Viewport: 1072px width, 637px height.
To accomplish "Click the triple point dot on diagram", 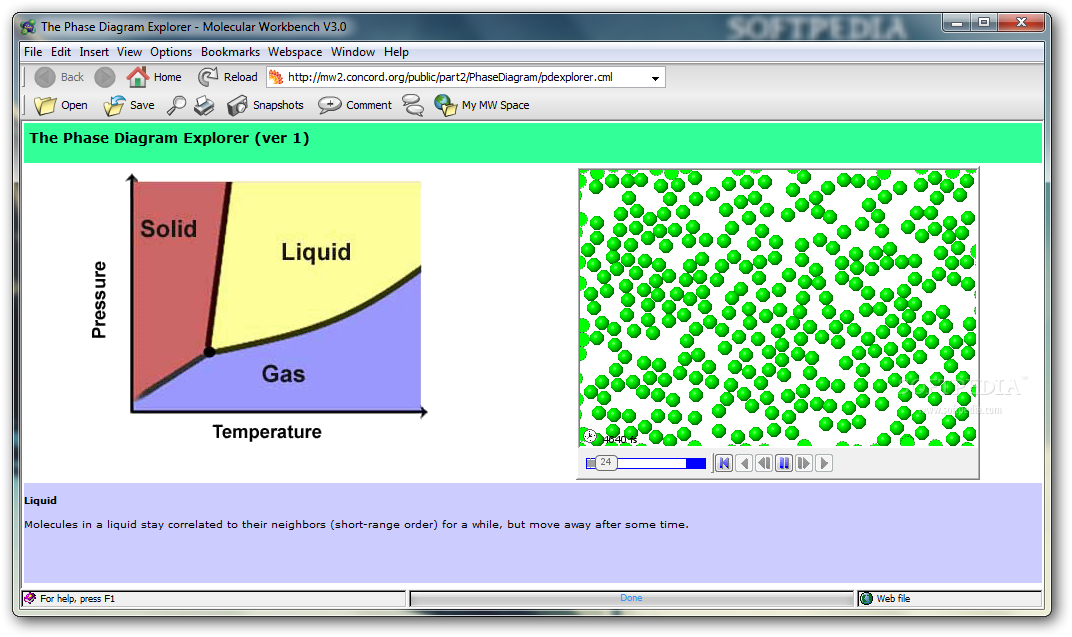I will click(209, 352).
